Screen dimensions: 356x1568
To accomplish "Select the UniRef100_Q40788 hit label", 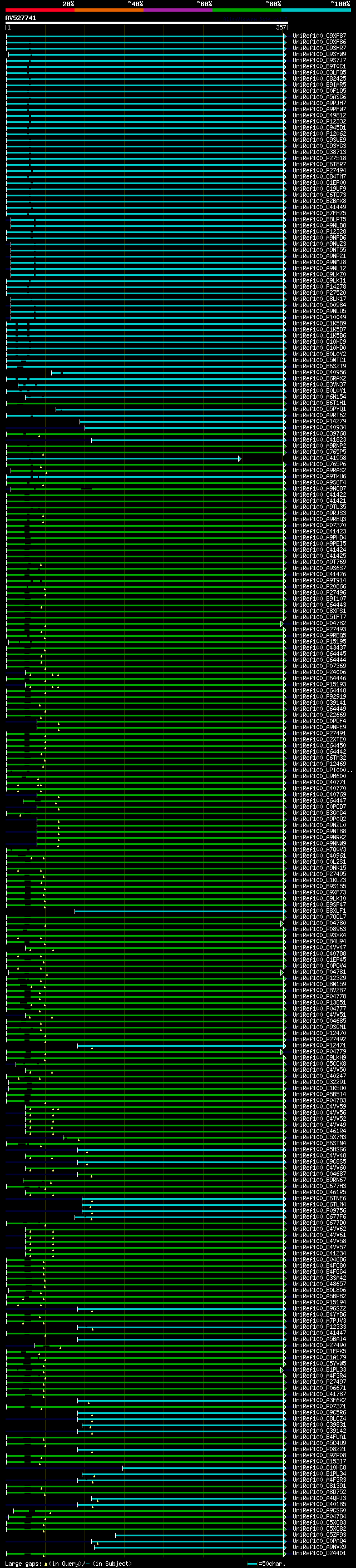I will [x=319, y=954].
